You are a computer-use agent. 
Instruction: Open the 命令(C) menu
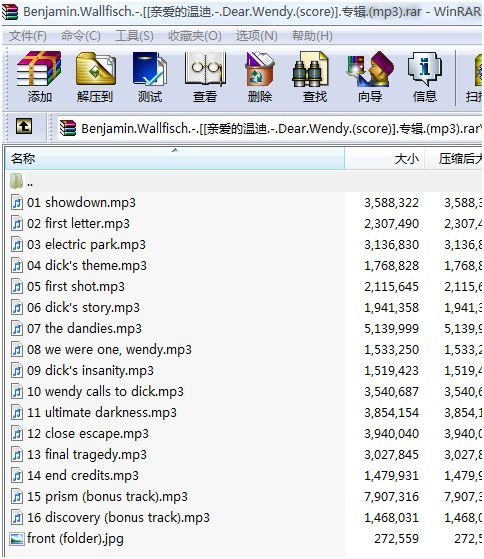81,36
